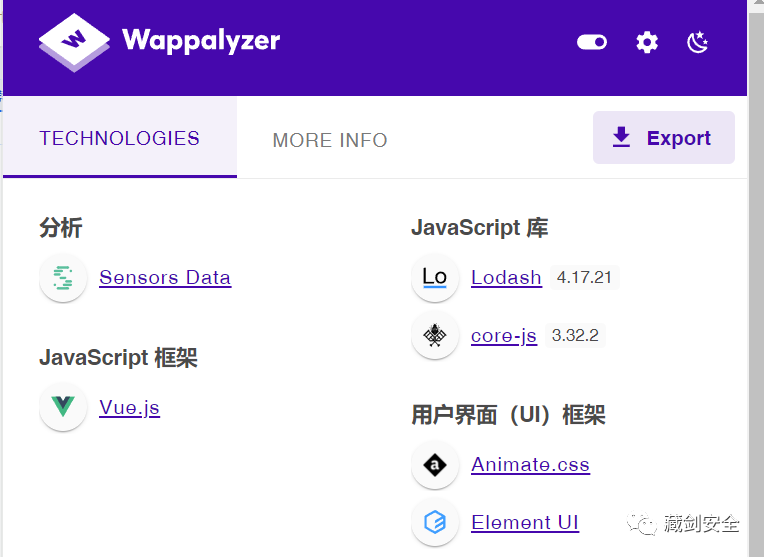Click the JavaScript 框架 category heading
Image resolution: width=764 pixels, height=557 pixels.
coord(118,357)
